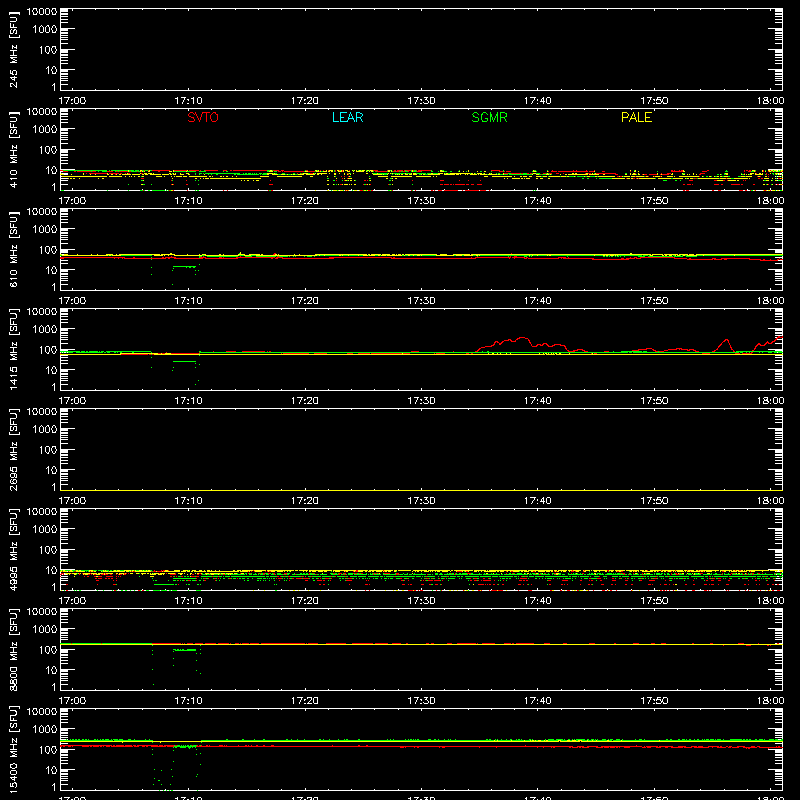Image resolution: width=800 pixels, height=800 pixels.
Task: Click the red SVTO legend label
Action: (x=203, y=117)
